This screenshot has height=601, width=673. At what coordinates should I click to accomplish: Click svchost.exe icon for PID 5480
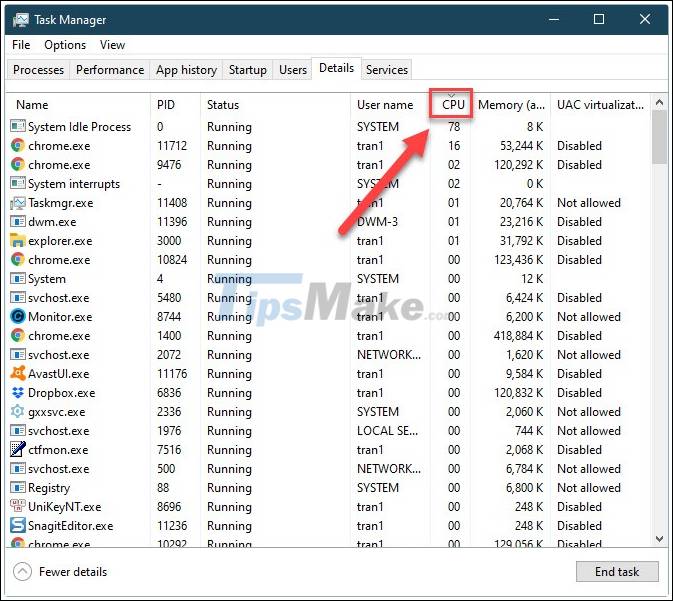[18, 297]
